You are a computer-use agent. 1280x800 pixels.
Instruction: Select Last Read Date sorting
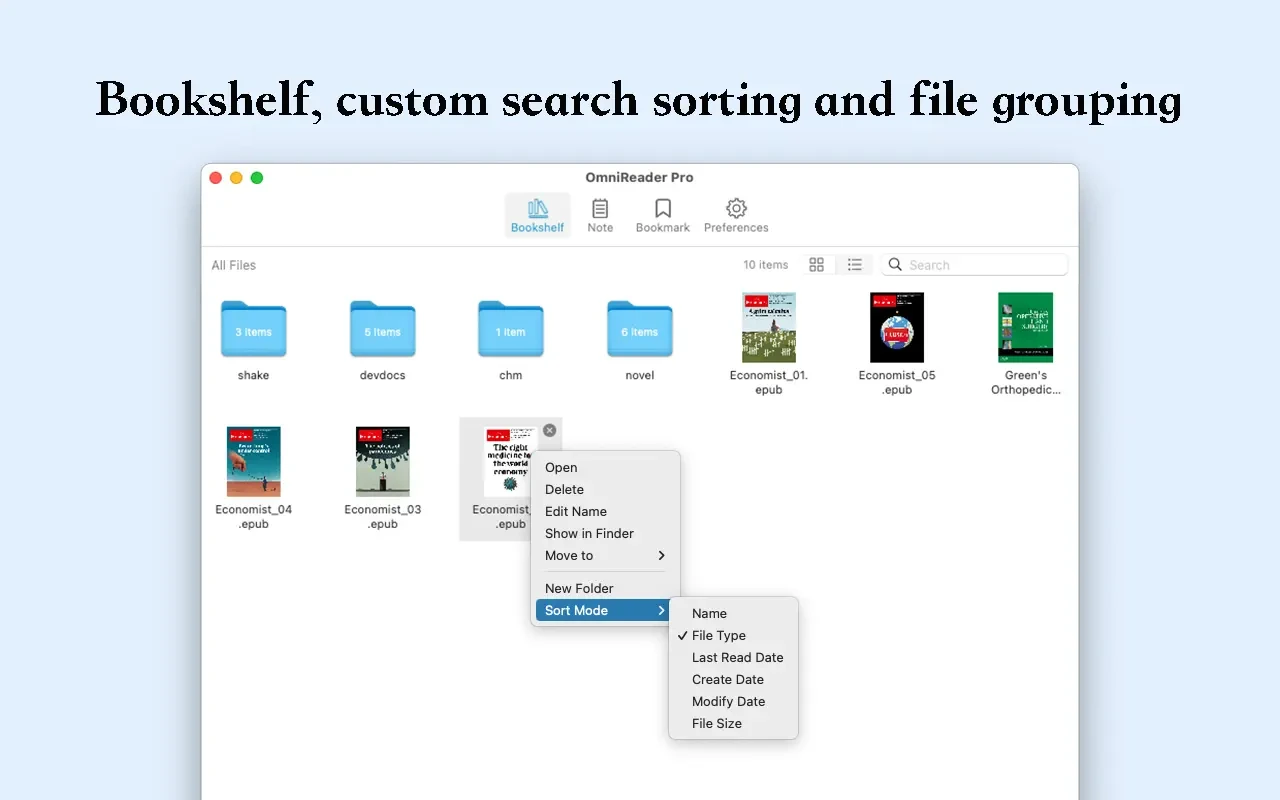(x=737, y=657)
